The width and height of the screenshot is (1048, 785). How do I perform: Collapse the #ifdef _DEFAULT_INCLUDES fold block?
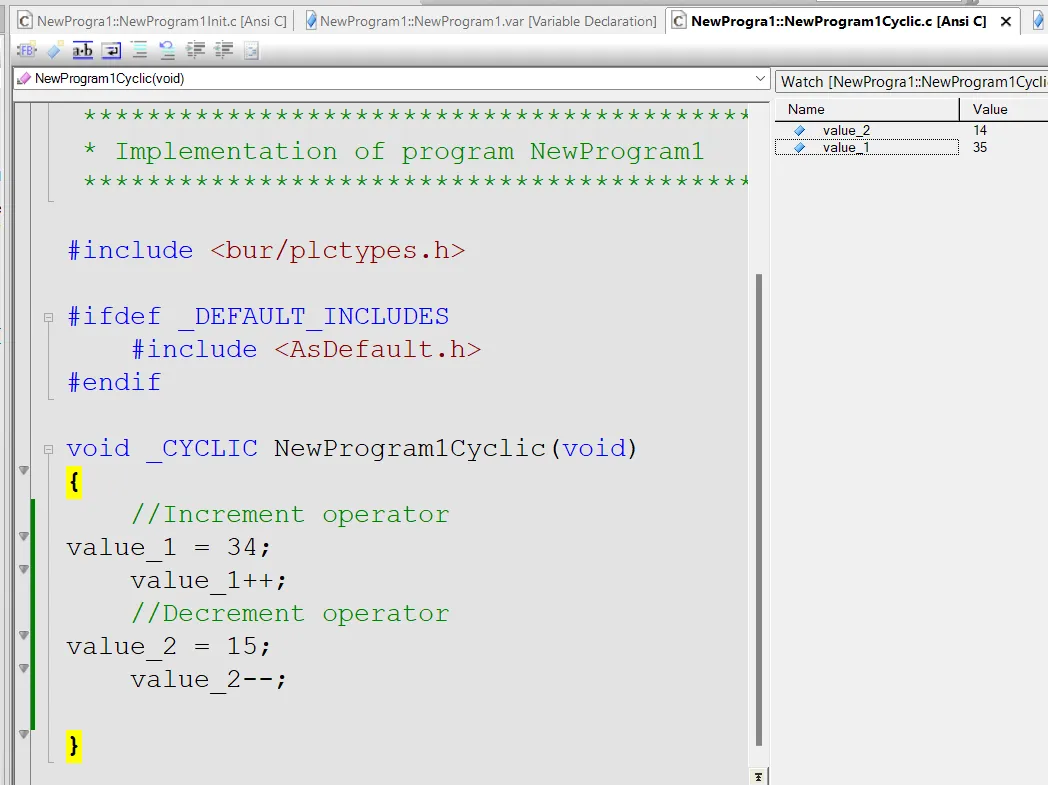(48, 317)
